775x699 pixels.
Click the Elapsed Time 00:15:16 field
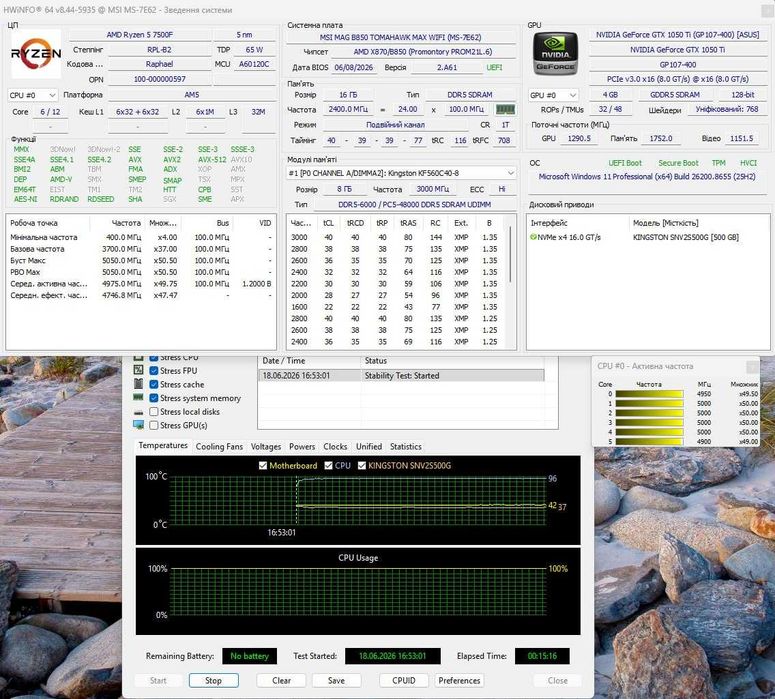[x=542, y=656]
